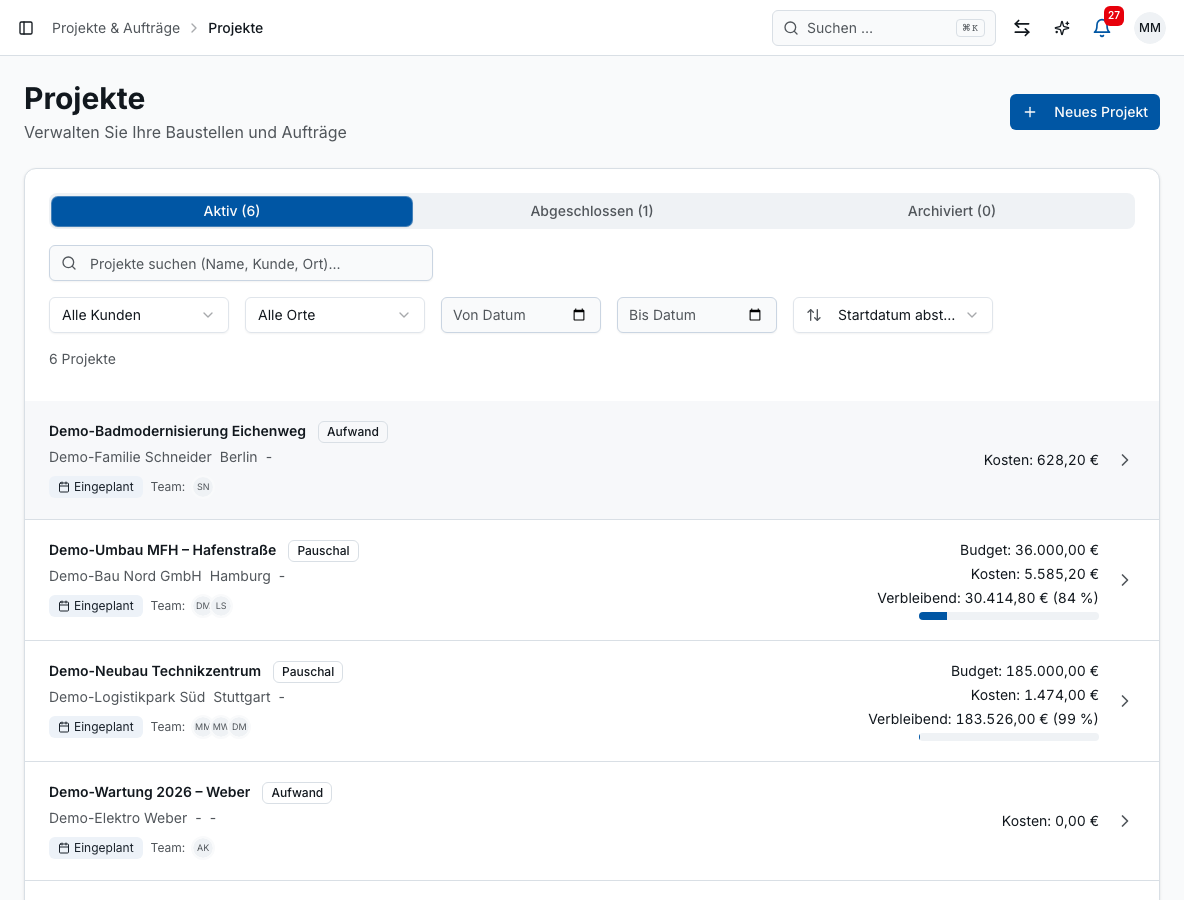This screenshot has height=900, width=1184.
Task: Create a new project with Neues Projekt
Action: click(x=1084, y=112)
